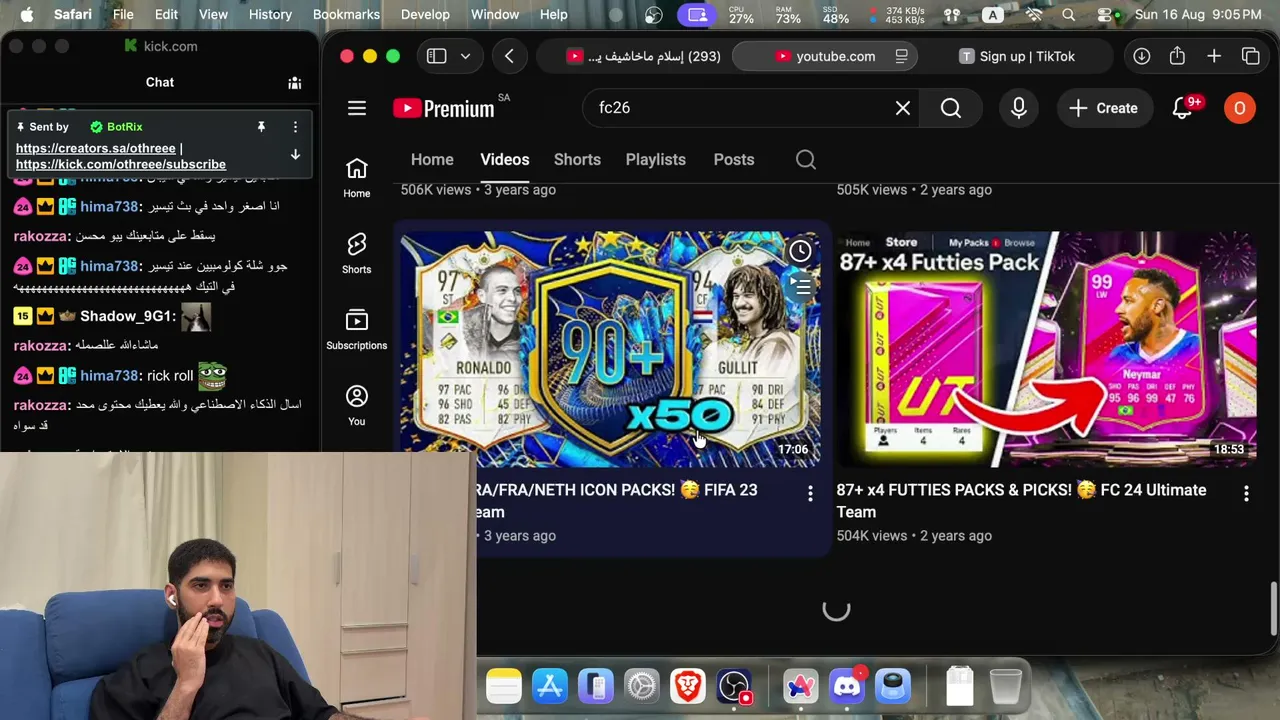This screenshot has height=720, width=1280.
Task: Switch to the channel Shorts tab
Action: coord(577,160)
